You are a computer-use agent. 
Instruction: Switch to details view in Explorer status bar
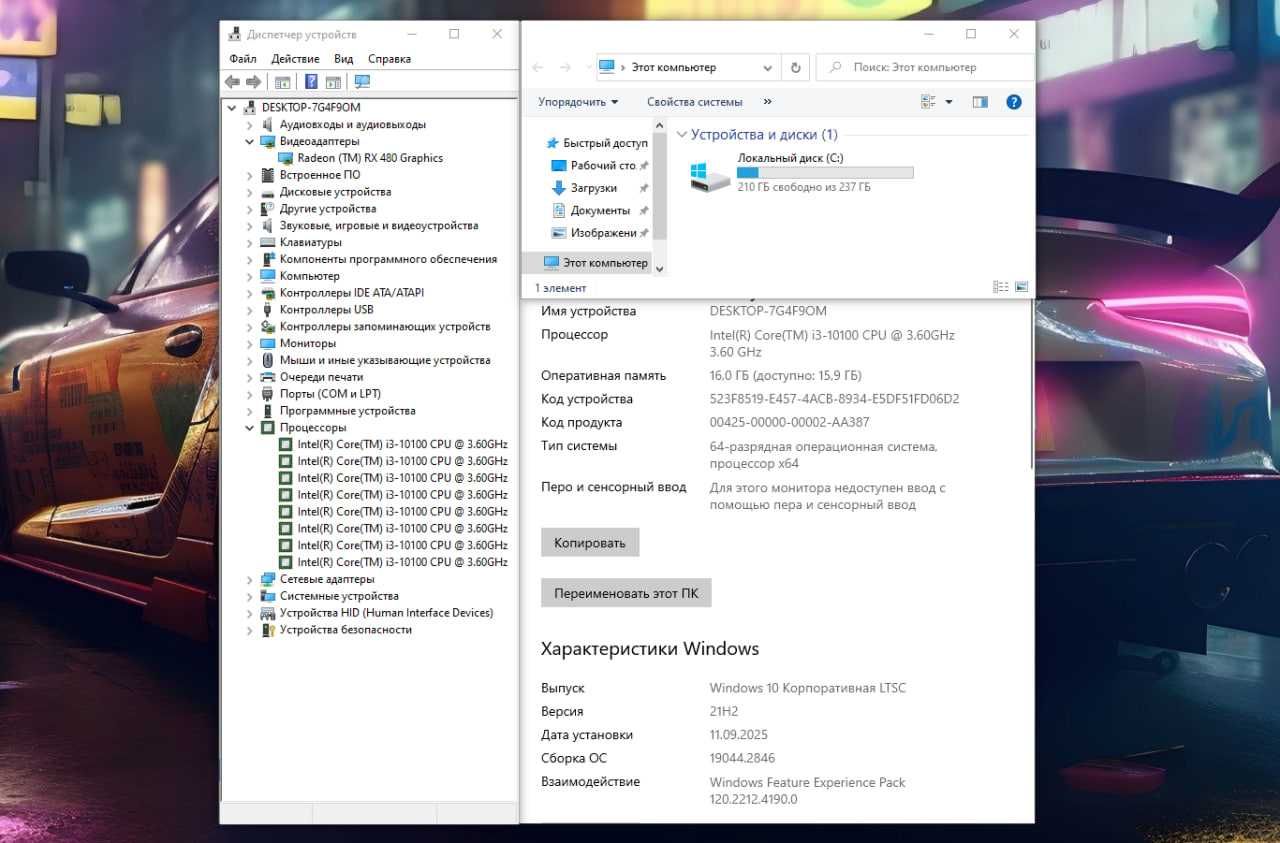tap(1000, 287)
